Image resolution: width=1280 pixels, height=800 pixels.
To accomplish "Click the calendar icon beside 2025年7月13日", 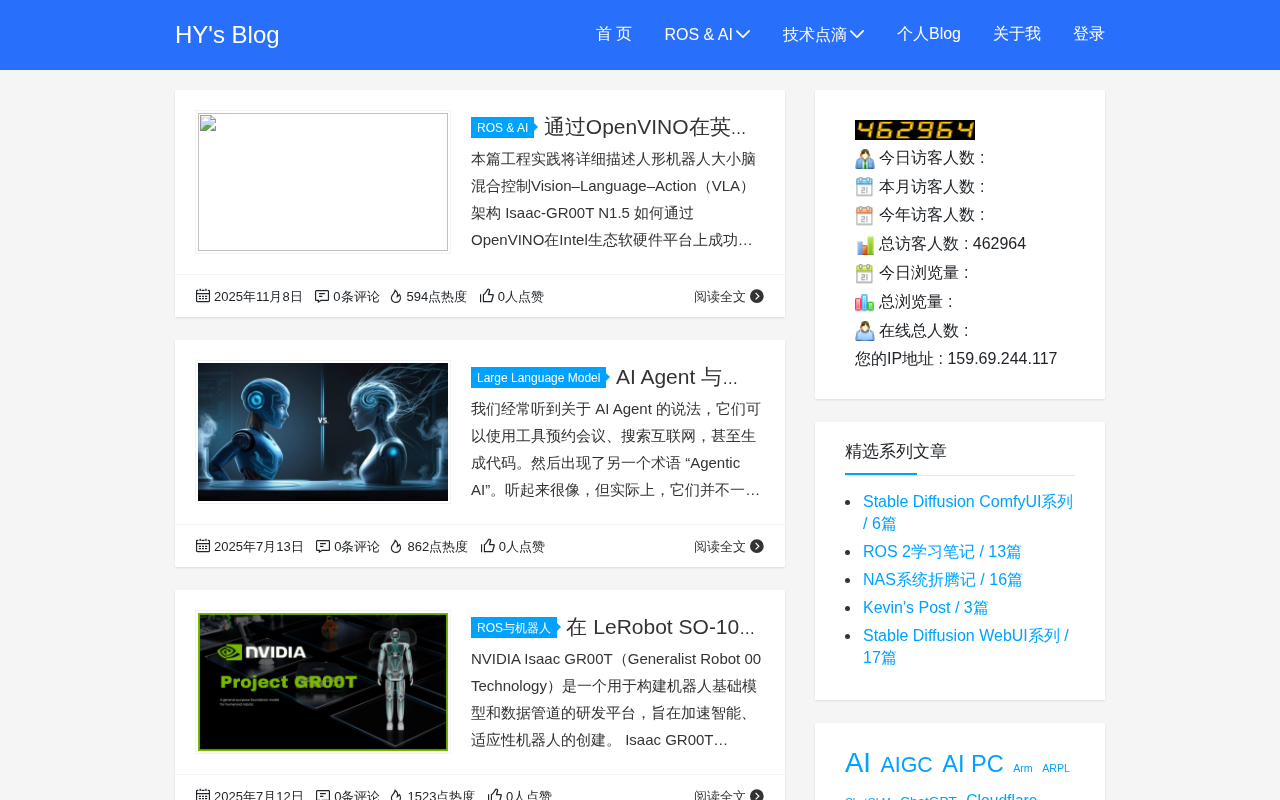I will [x=203, y=546].
